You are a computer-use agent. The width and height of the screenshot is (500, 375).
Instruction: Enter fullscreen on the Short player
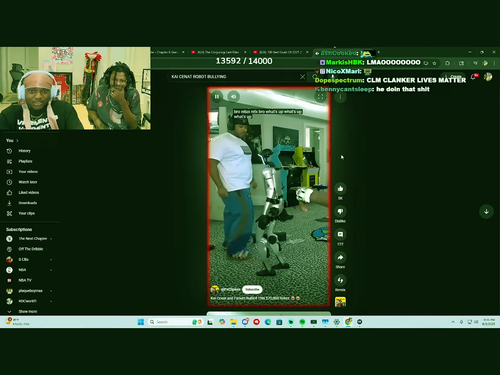click(x=320, y=97)
